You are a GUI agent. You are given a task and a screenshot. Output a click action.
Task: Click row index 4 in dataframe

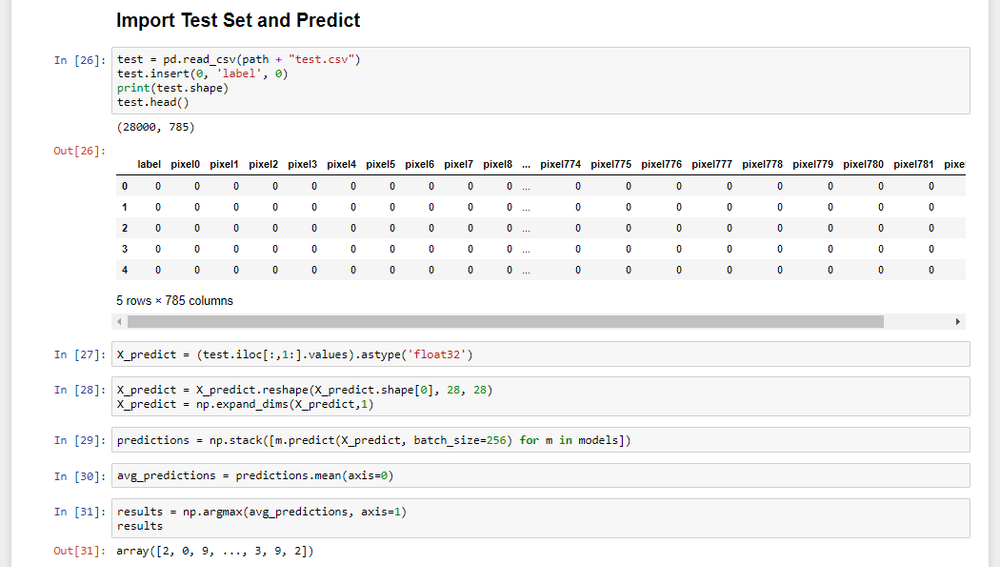pos(124,270)
